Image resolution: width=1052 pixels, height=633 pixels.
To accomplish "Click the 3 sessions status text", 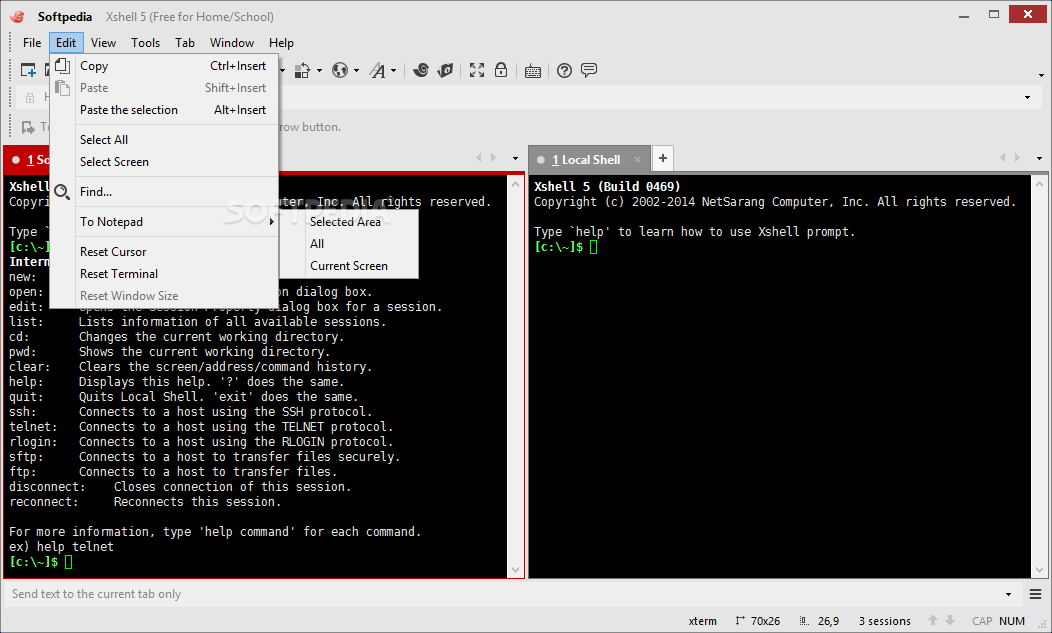I will point(884,621).
